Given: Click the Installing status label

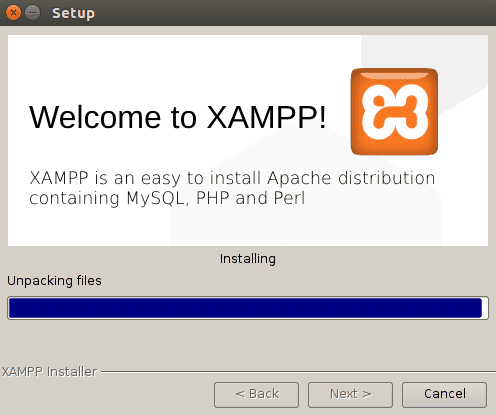Looking at the screenshot, I should coord(248,259).
